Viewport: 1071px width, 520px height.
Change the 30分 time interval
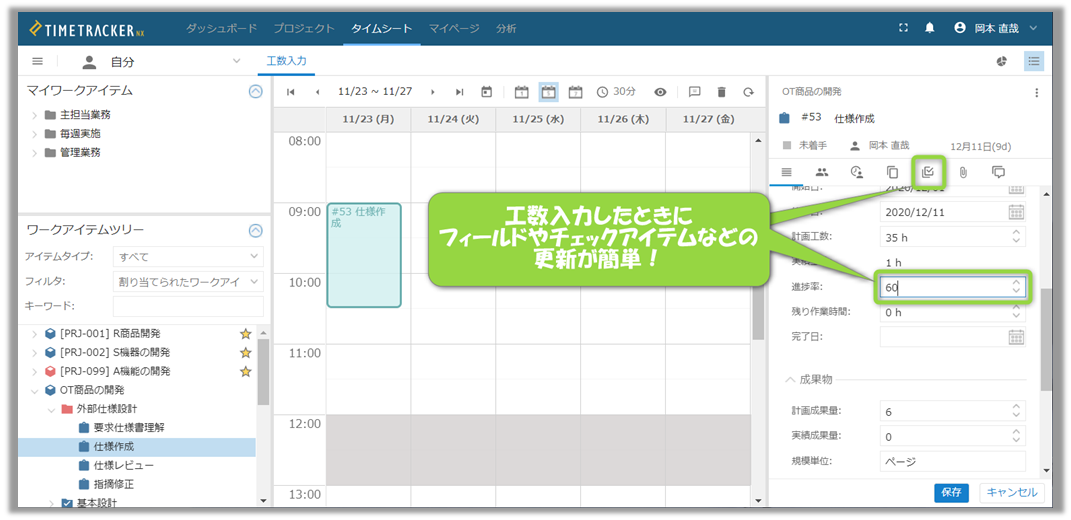(616, 92)
